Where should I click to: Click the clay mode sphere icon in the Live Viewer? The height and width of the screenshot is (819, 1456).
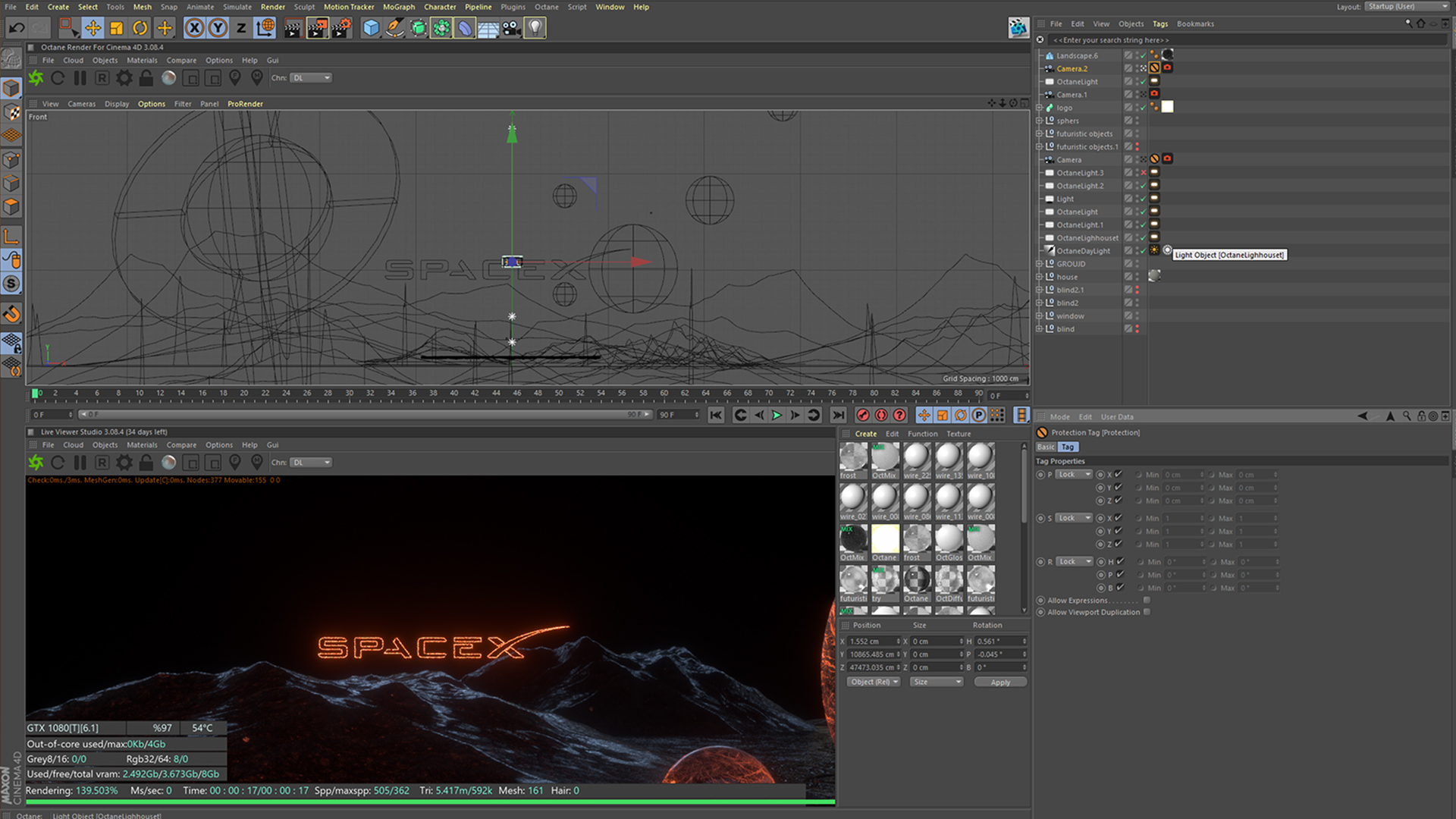coord(168,463)
